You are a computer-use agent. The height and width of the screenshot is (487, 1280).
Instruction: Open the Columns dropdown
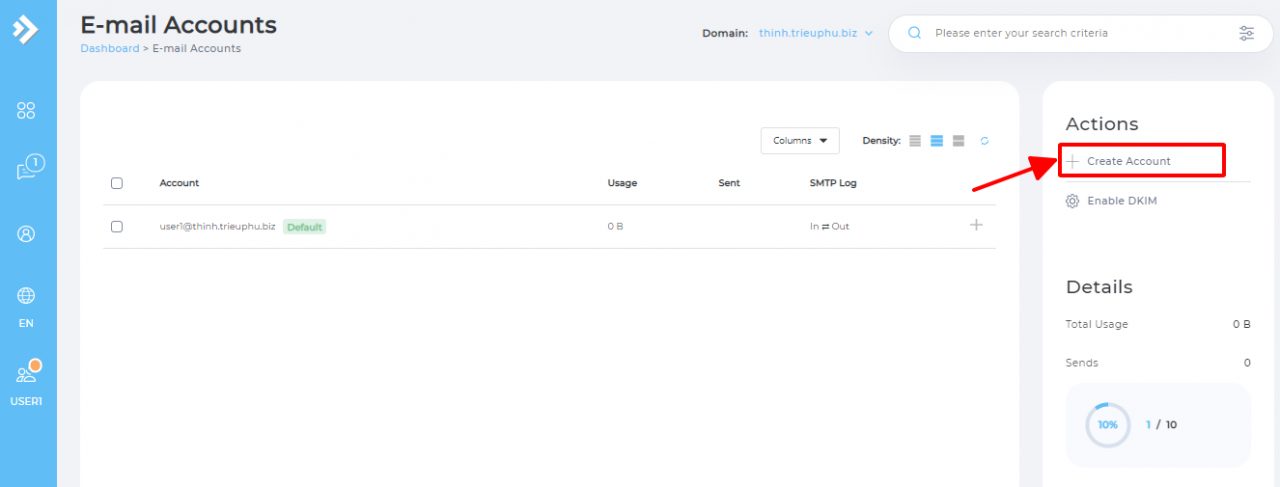pyautogui.click(x=800, y=141)
